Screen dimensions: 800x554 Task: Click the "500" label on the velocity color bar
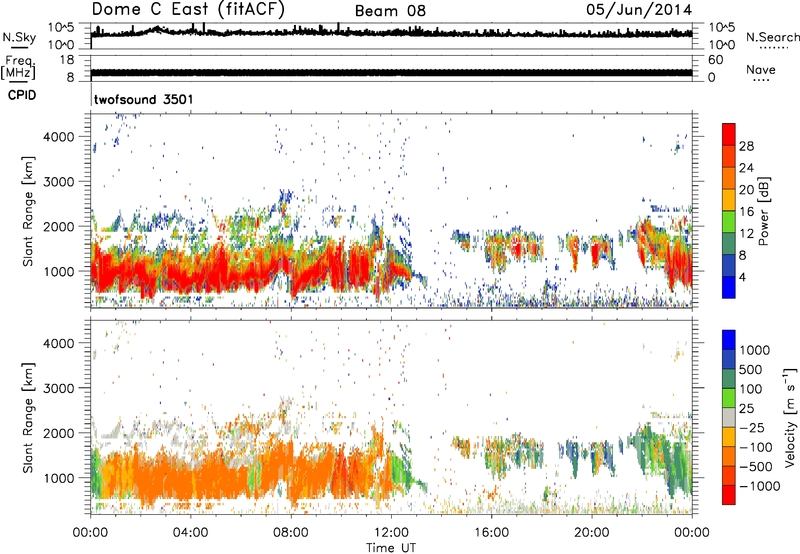click(751, 369)
